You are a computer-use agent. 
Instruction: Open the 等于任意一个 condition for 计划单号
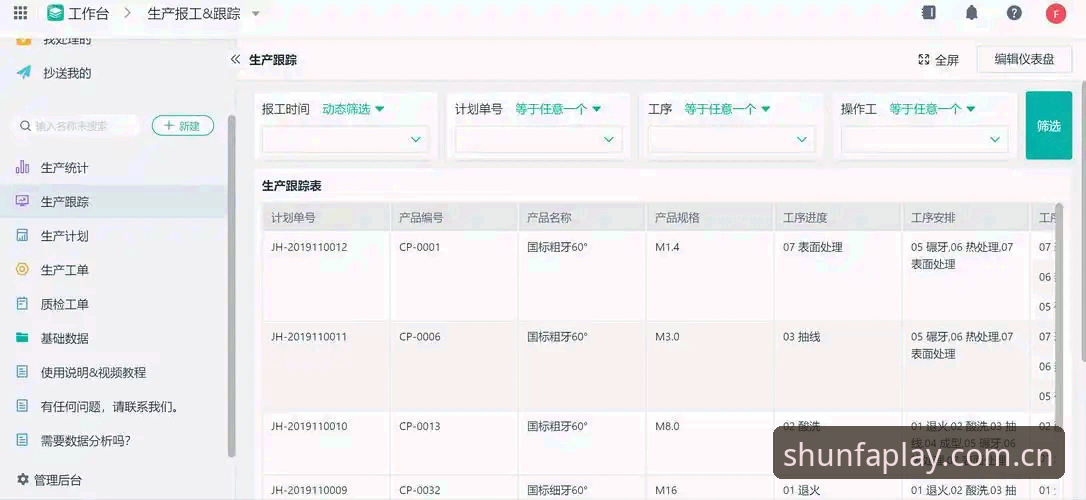coord(558,109)
